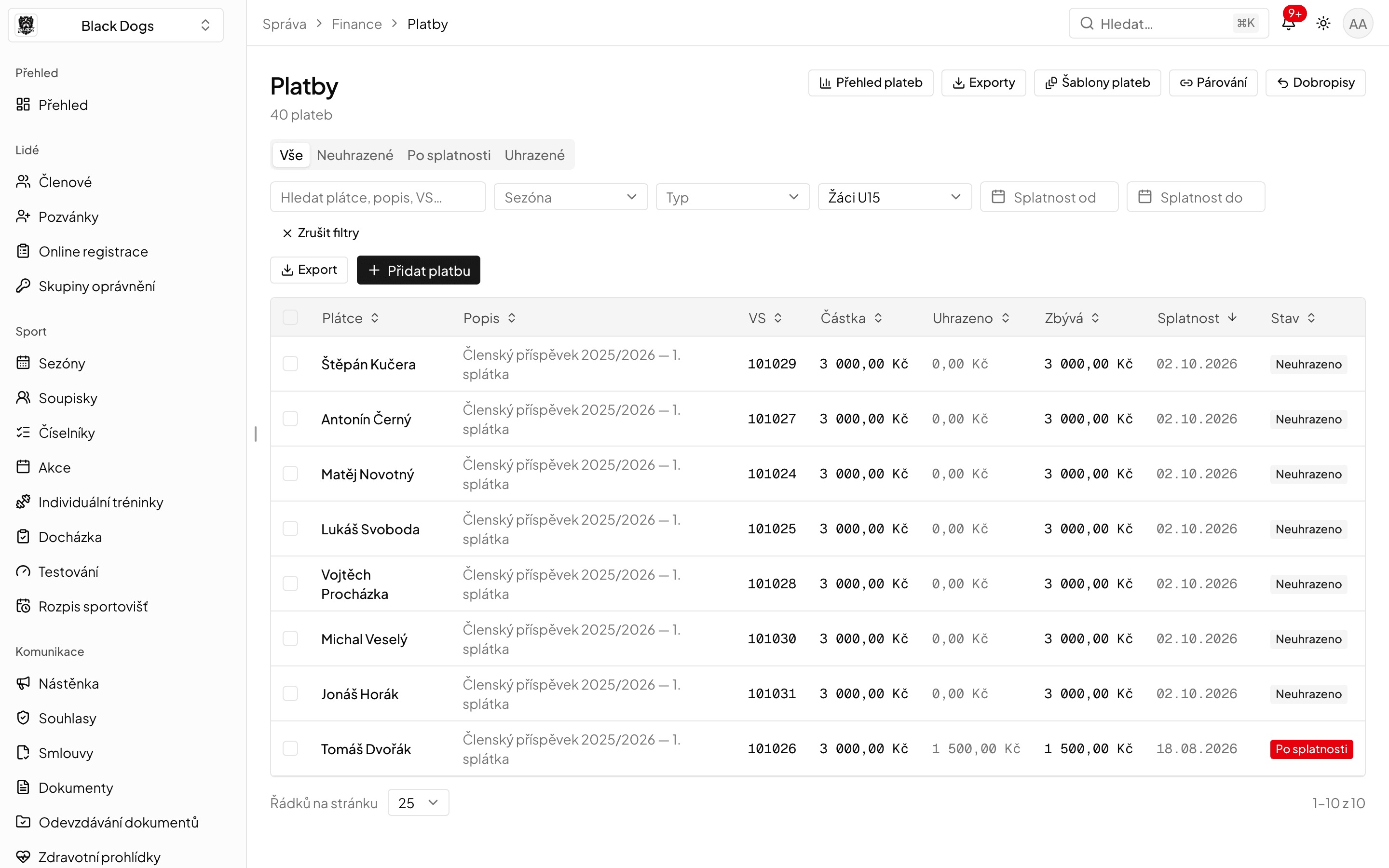Expand Black Dogs club switcher

tap(116, 25)
